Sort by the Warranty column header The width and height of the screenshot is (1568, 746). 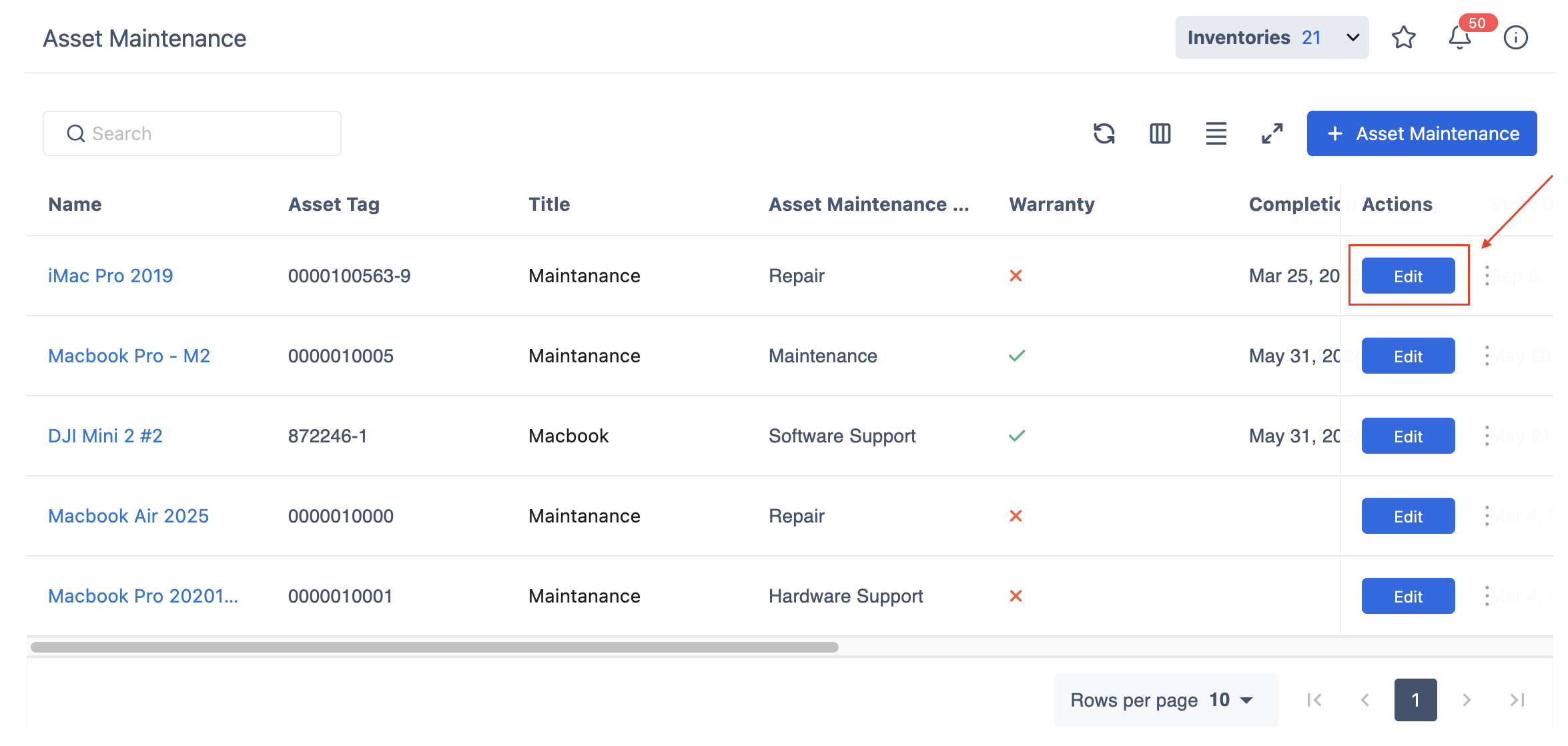(1052, 204)
